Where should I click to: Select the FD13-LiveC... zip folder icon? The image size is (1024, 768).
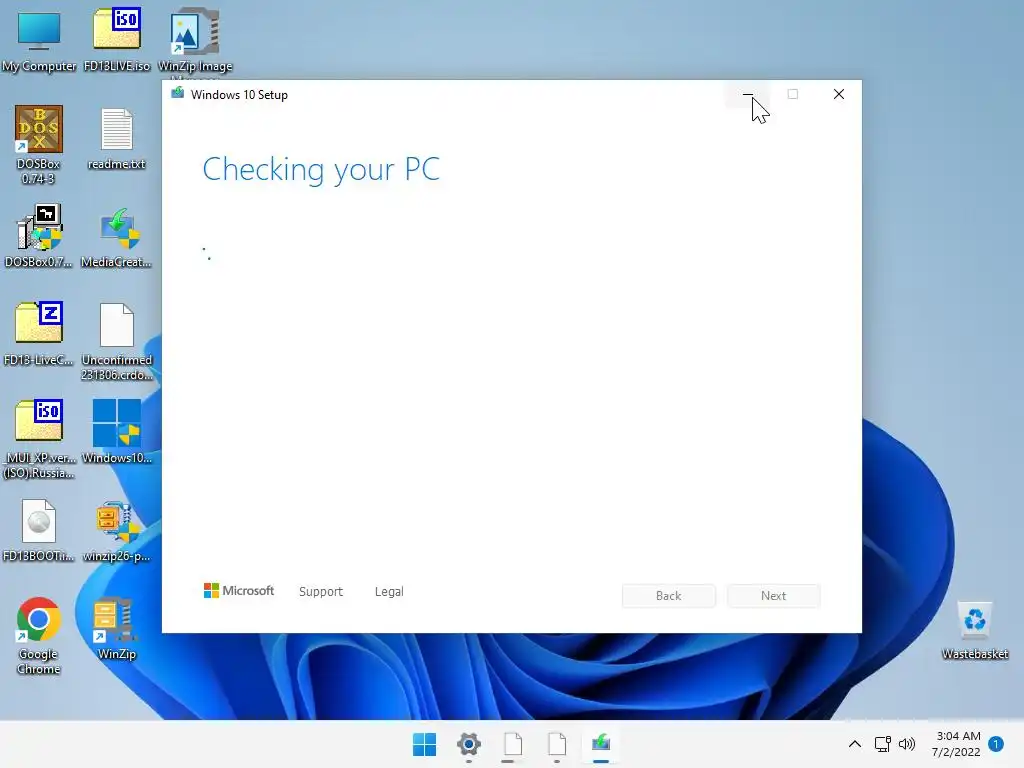39,334
